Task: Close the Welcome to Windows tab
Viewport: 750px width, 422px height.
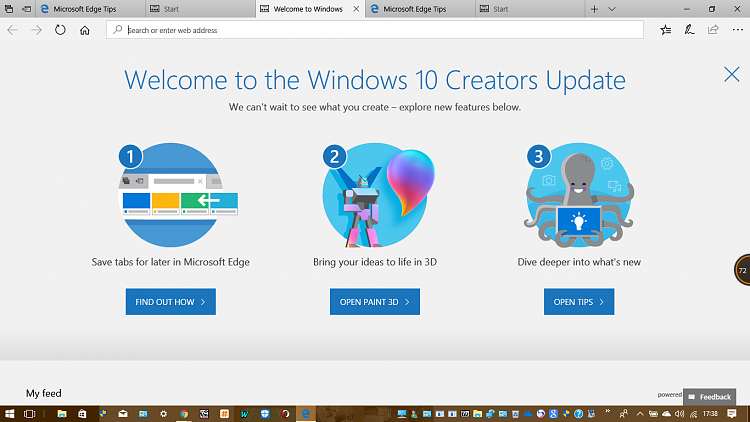Action: coord(356,9)
